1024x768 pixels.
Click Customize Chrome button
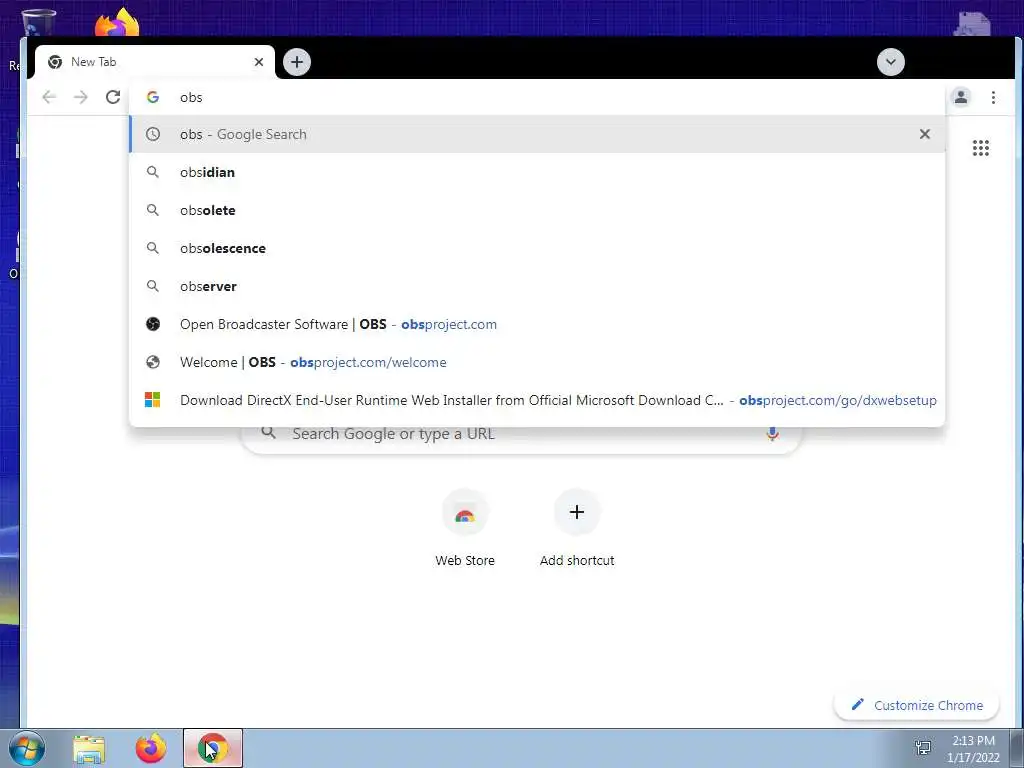[x=917, y=705]
